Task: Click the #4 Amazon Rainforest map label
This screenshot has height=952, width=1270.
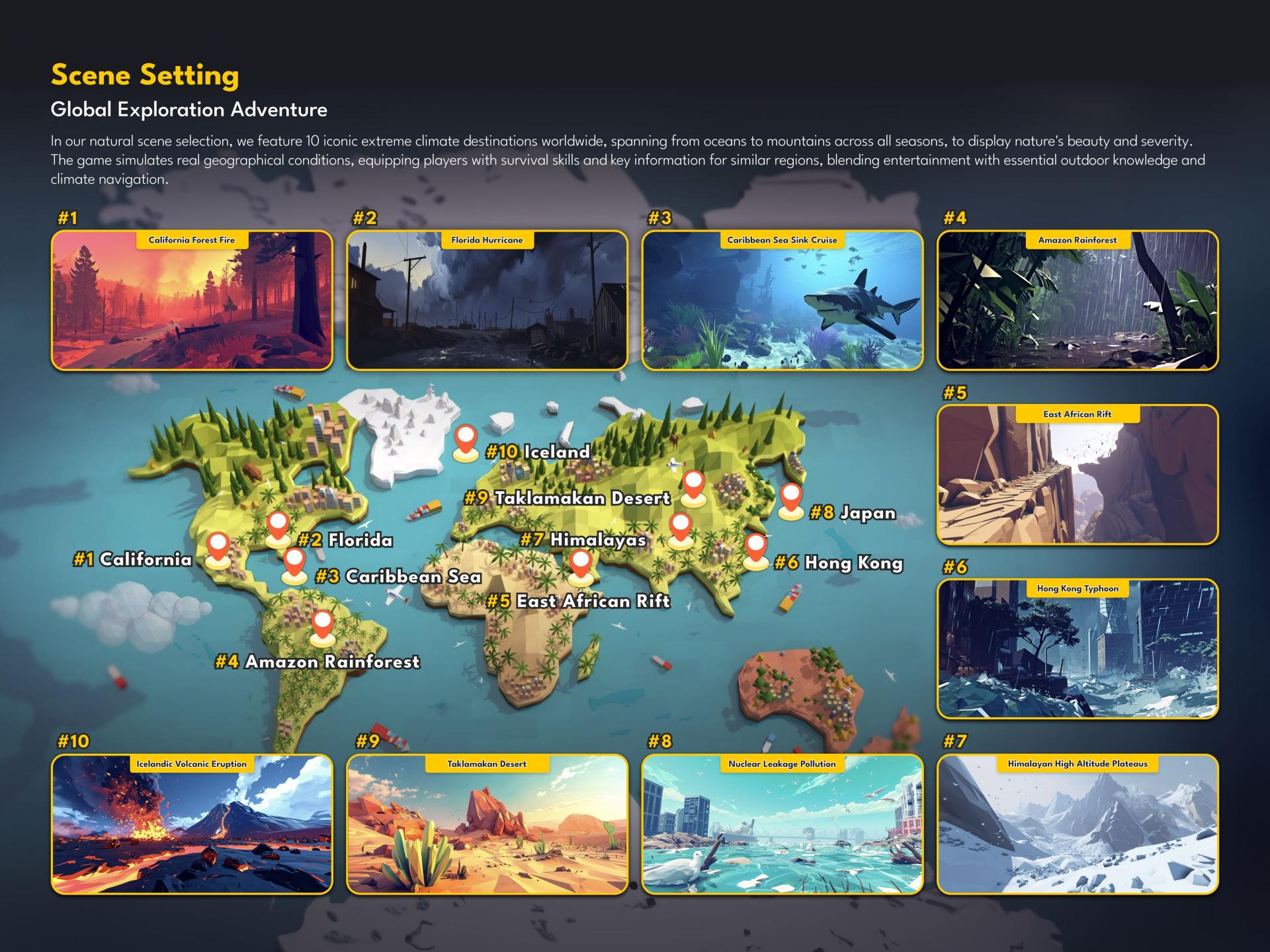Action: (317, 662)
